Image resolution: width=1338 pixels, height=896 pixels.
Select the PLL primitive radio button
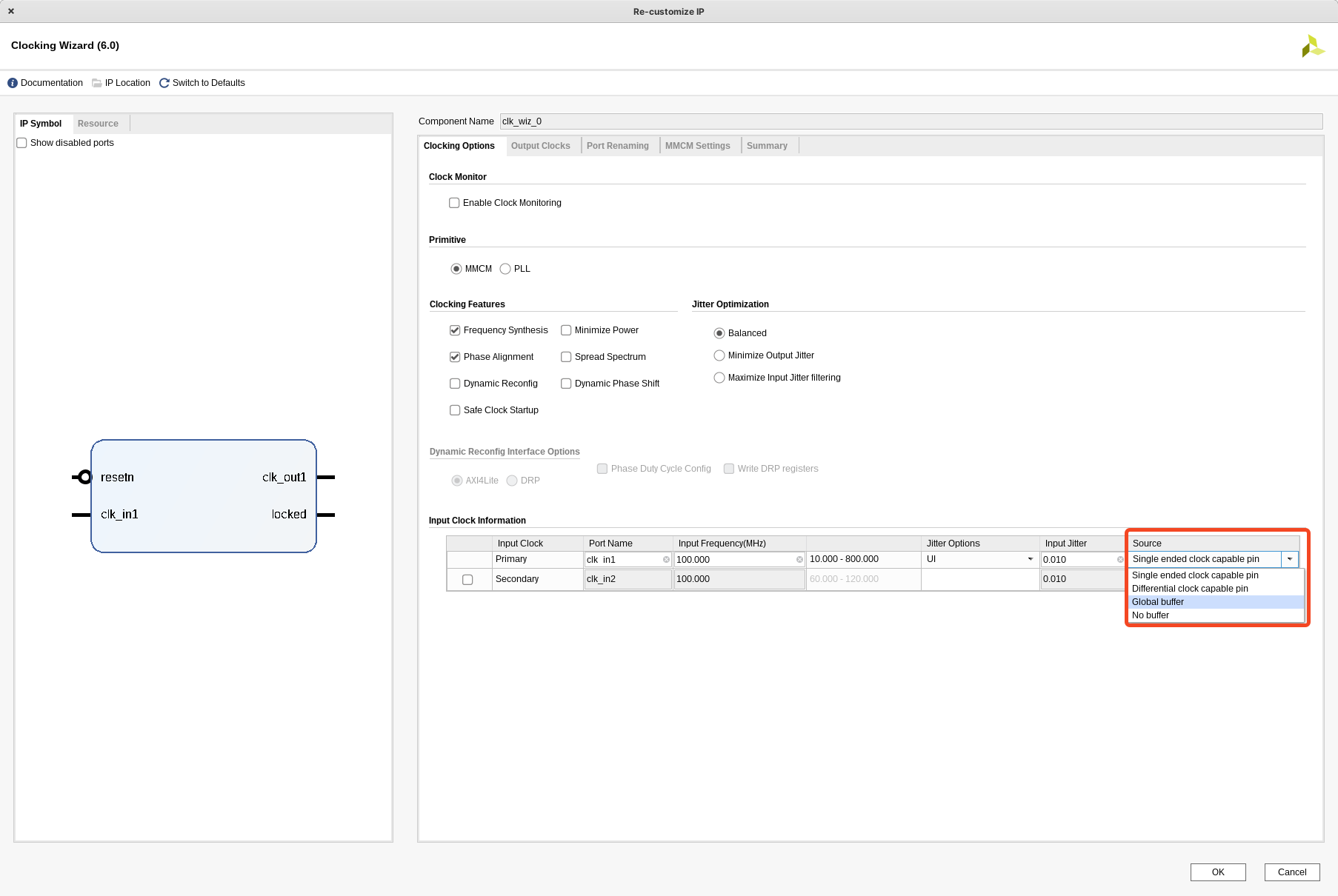tap(505, 269)
